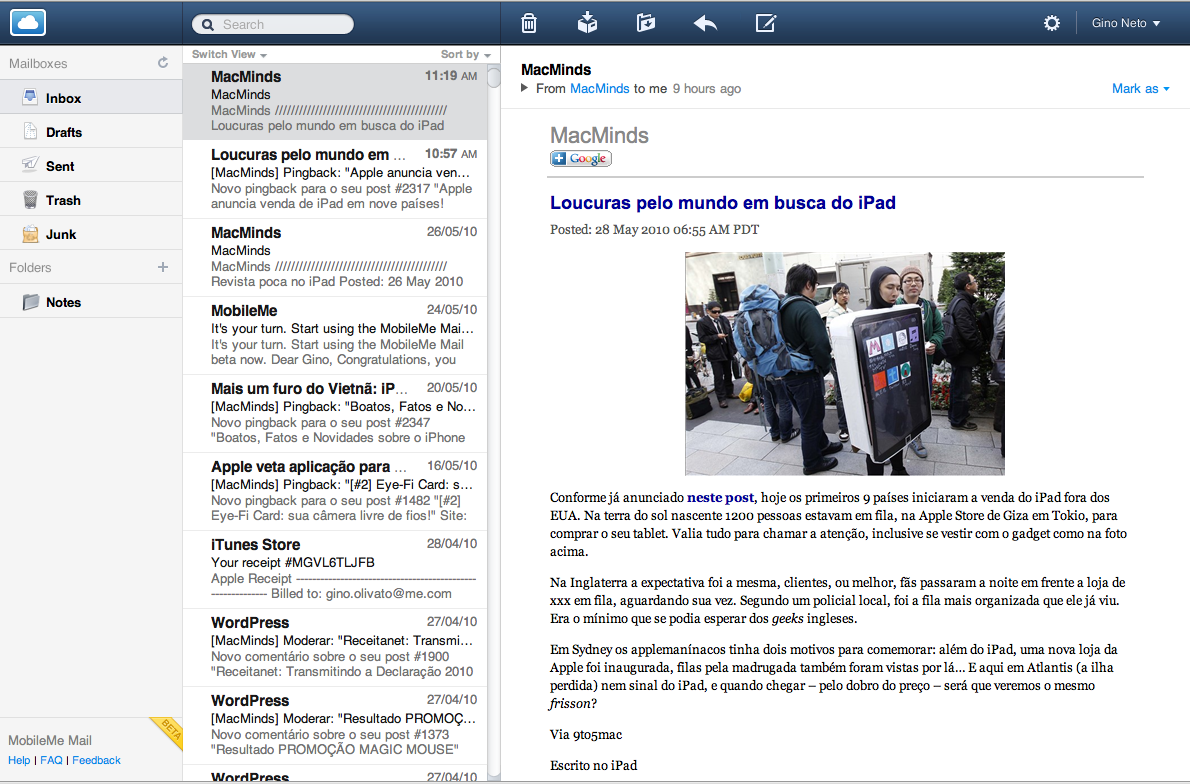Open the Mark as dropdown
The image size is (1190, 784).
(1141, 89)
